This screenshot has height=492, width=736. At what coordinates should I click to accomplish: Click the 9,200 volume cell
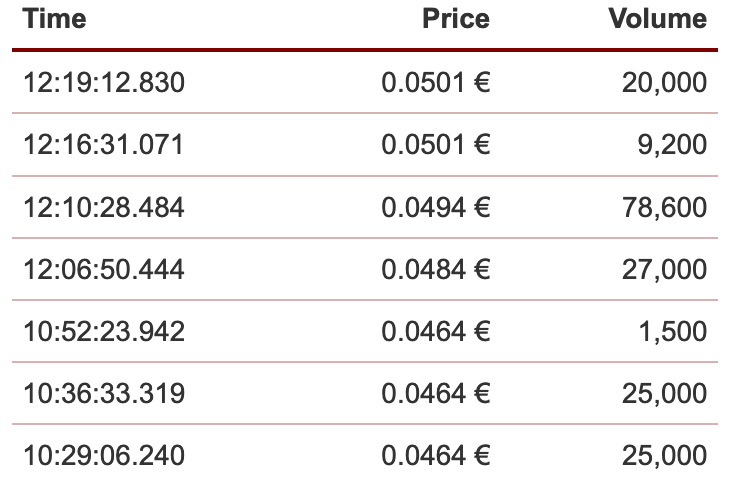(674, 145)
